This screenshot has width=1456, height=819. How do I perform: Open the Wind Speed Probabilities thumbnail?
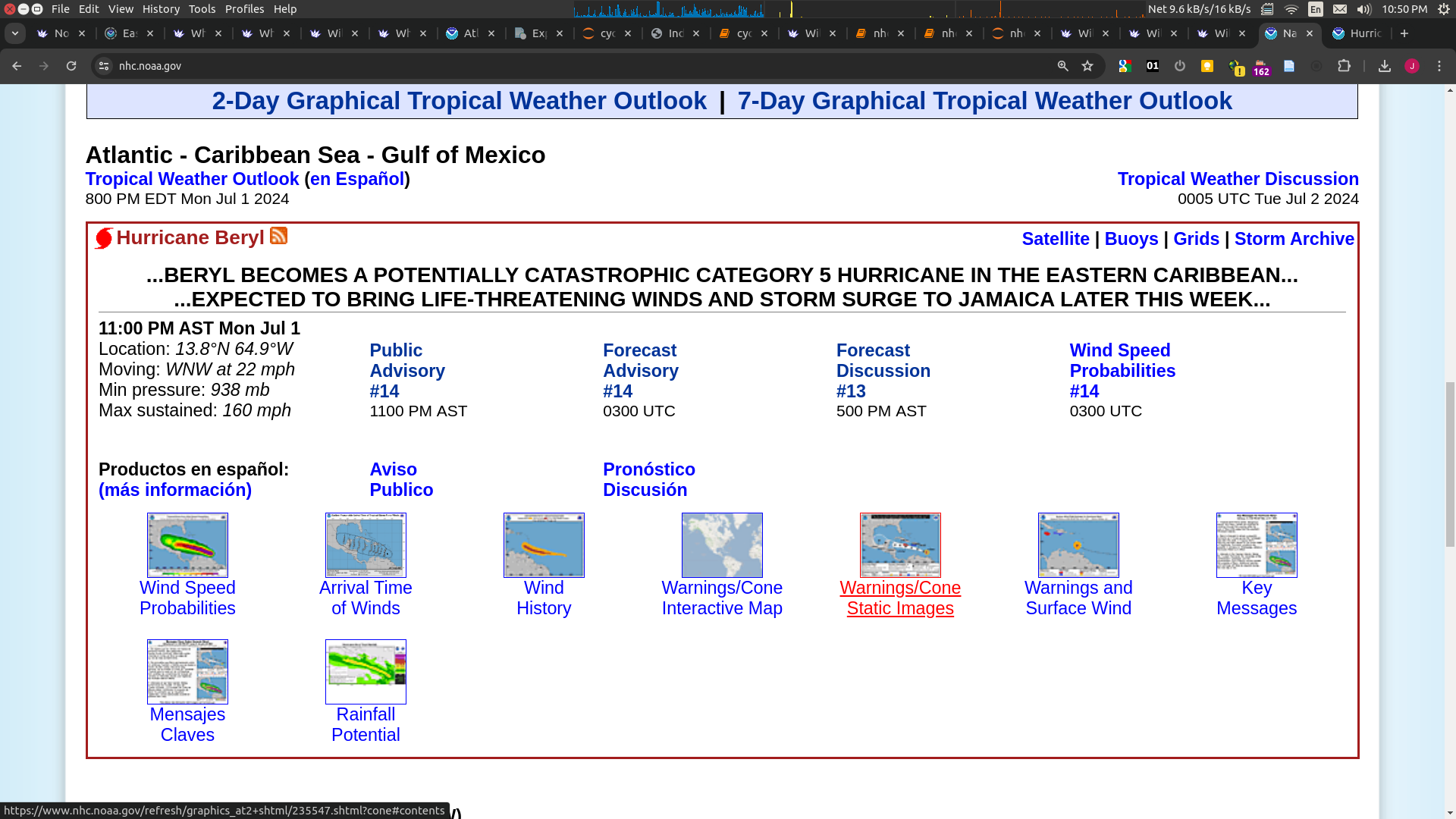click(187, 545)
